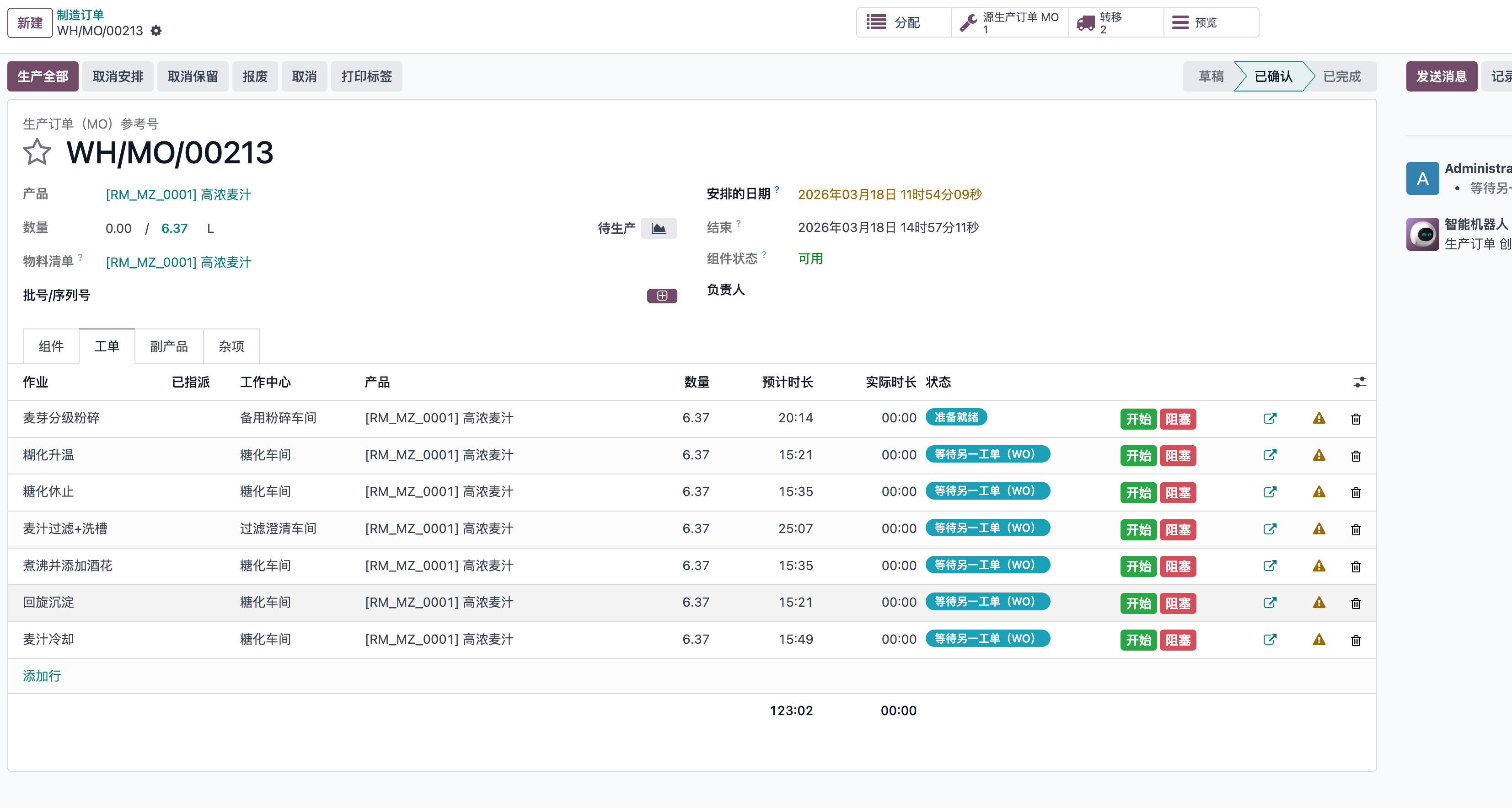Viewport: 1512px width, 808px height.
Task: Click warning triangle on 麦汁冷却 row
Action: (x=1319, y=640)
